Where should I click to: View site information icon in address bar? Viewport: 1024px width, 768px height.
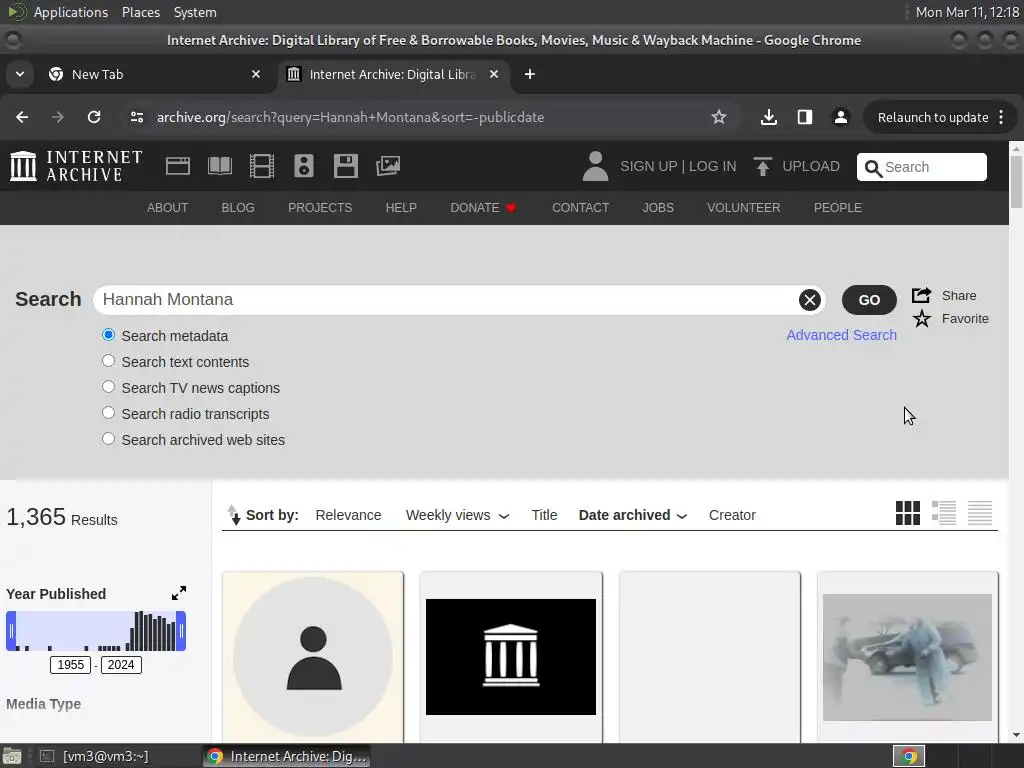pyautogui.click(x=136, y=117)
